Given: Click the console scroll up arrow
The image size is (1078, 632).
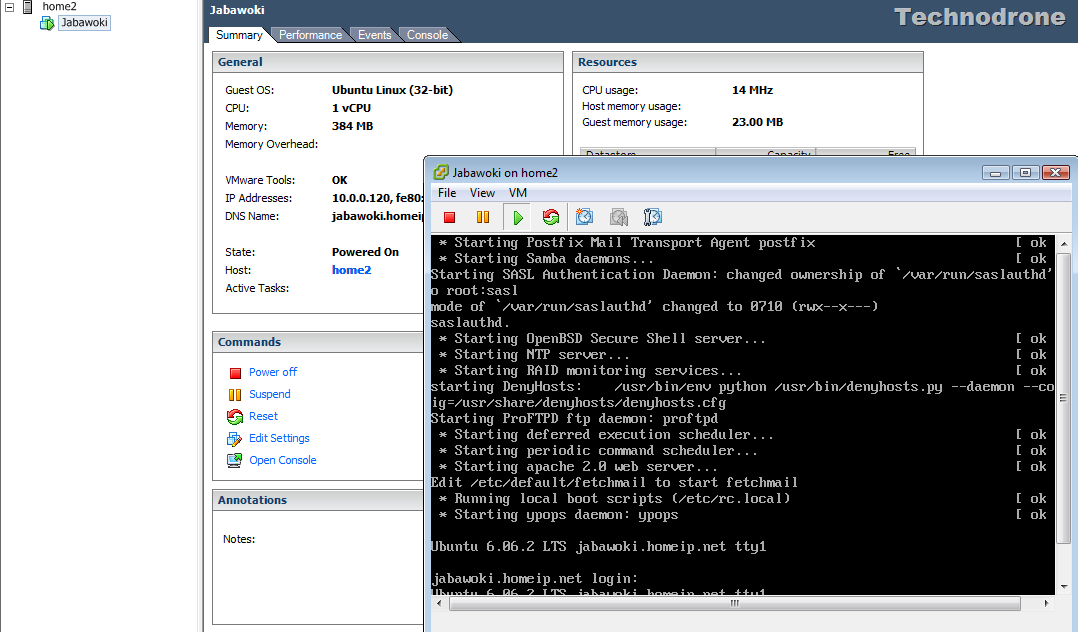Looking at the screenshot, I should [1064, 243].
